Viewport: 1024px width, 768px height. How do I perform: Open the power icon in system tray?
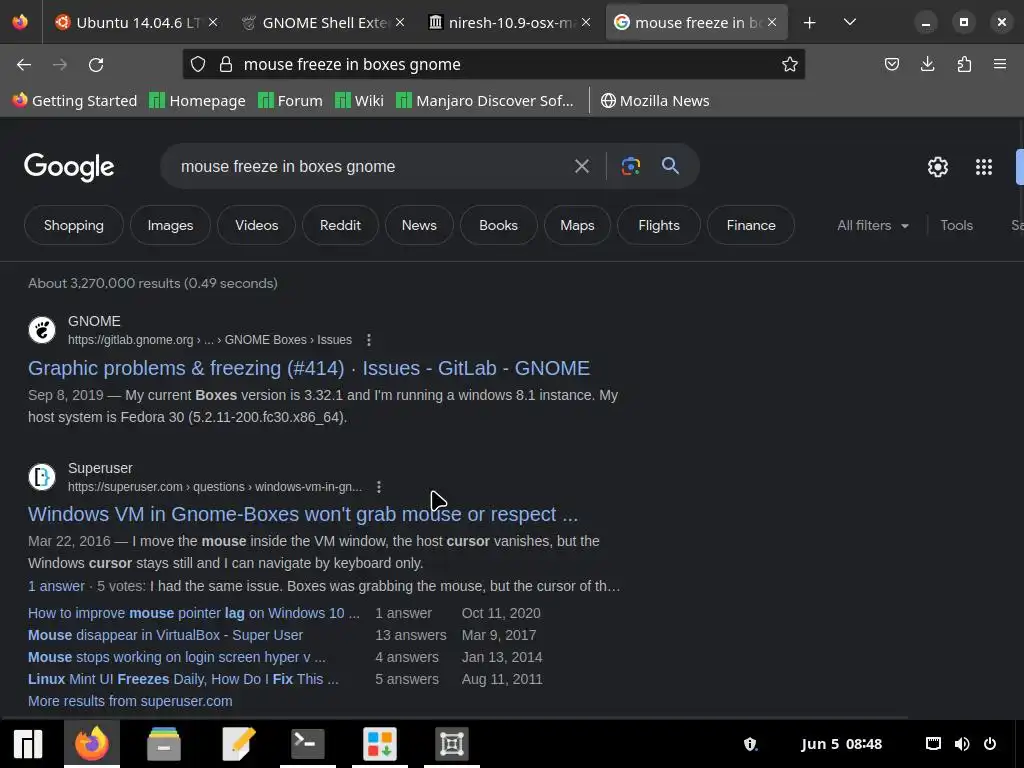(x=990, y=744)
